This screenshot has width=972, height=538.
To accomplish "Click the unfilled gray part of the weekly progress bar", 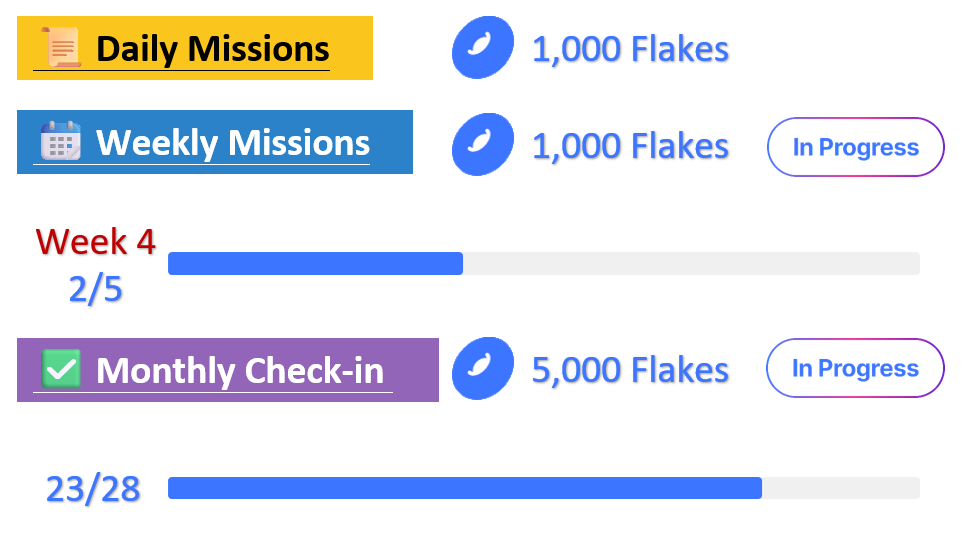I will [x=690, y=264].
